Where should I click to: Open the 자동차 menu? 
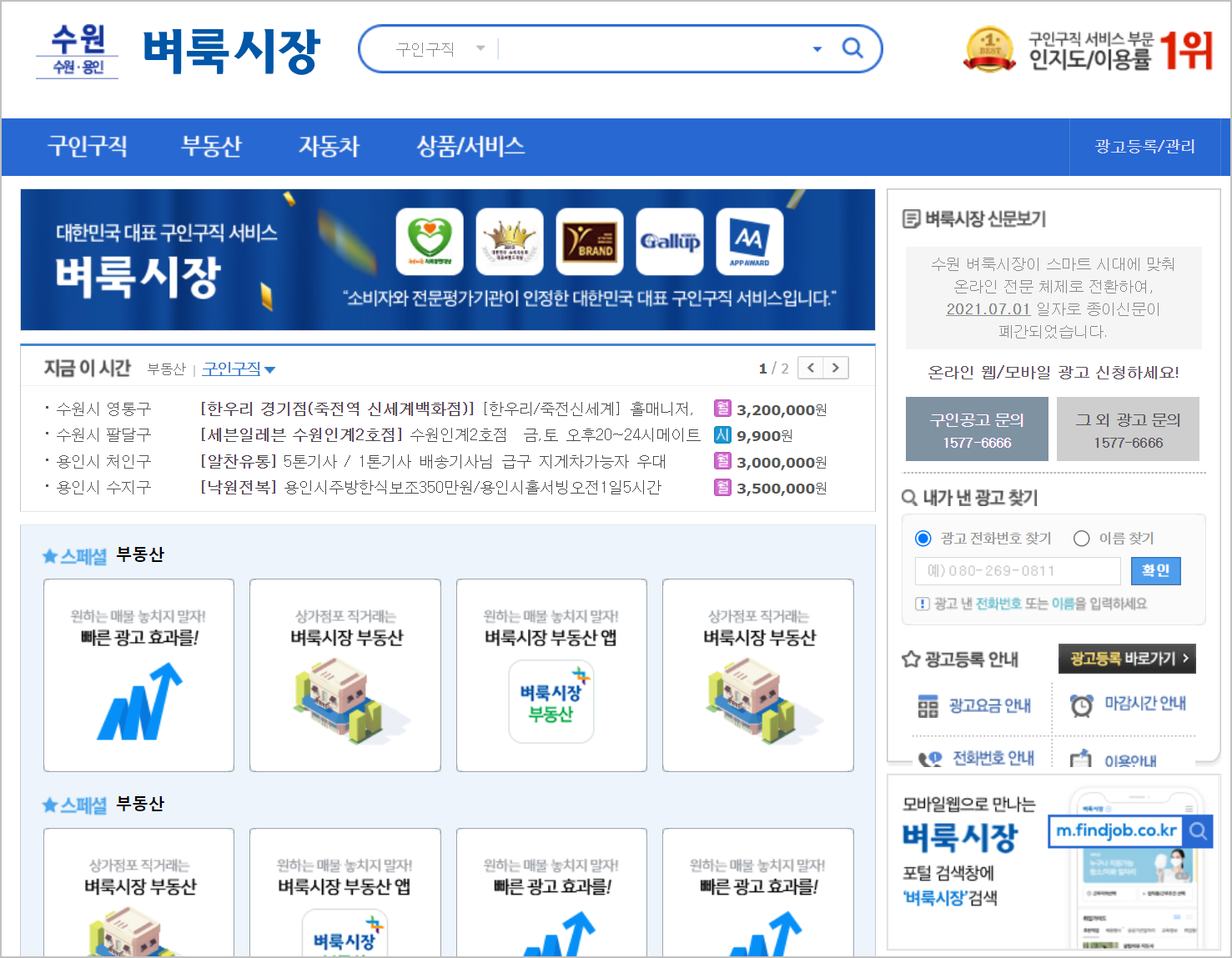click(x=329, y=147)
